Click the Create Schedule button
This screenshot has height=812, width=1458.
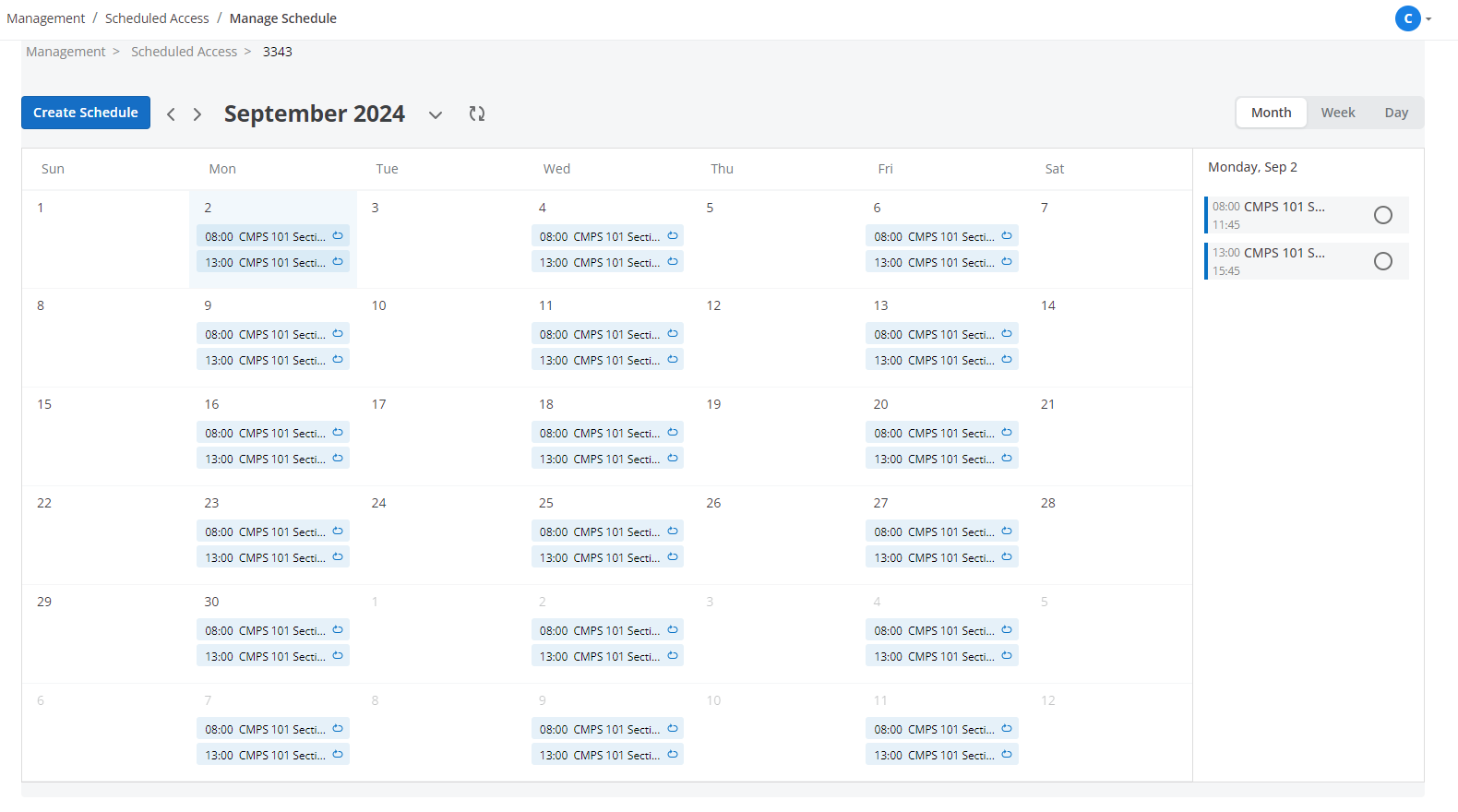(x=86, y=113)
